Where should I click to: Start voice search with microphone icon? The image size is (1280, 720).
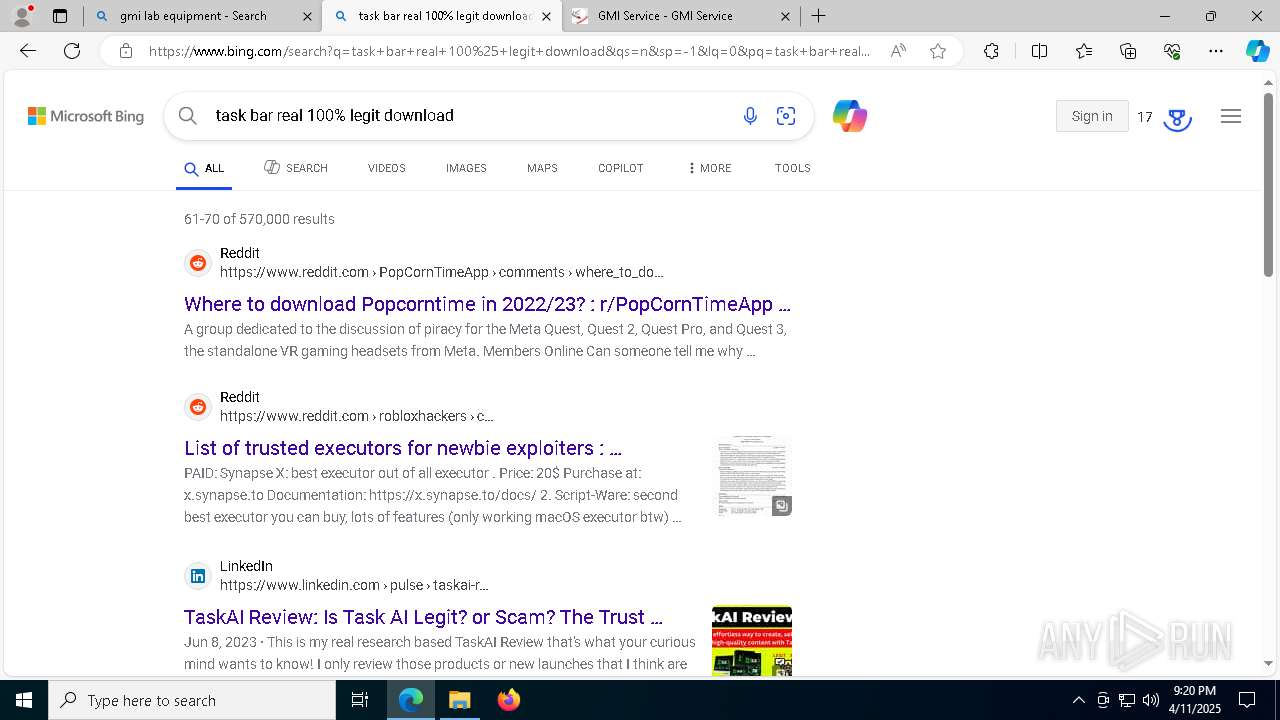click(x=750, y=116)
